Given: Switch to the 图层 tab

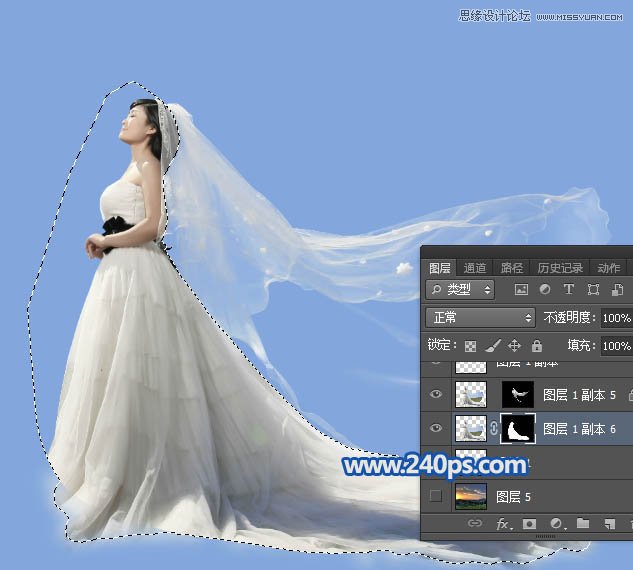Looking at the screenshot, I should click(x=439, y=268).
